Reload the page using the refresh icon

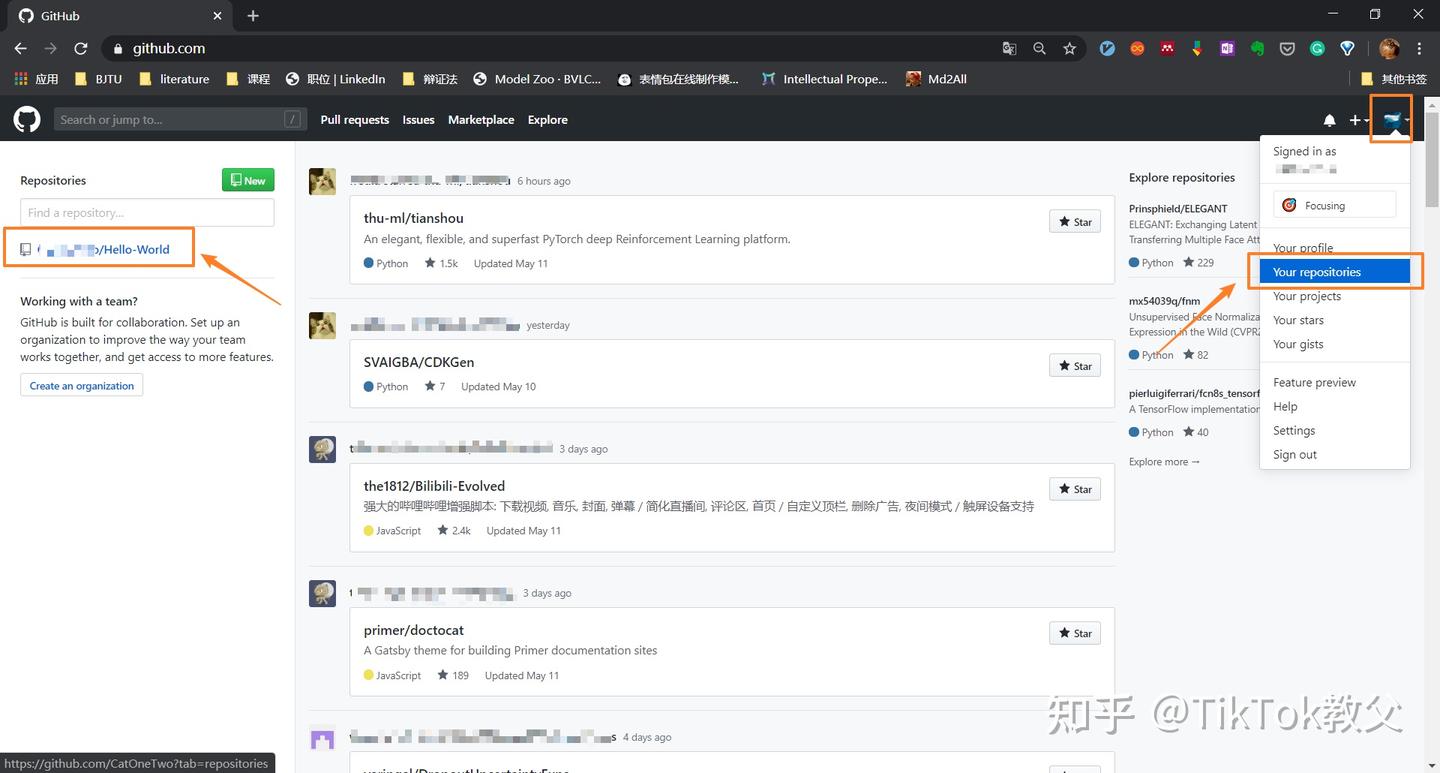pos(81,48)
